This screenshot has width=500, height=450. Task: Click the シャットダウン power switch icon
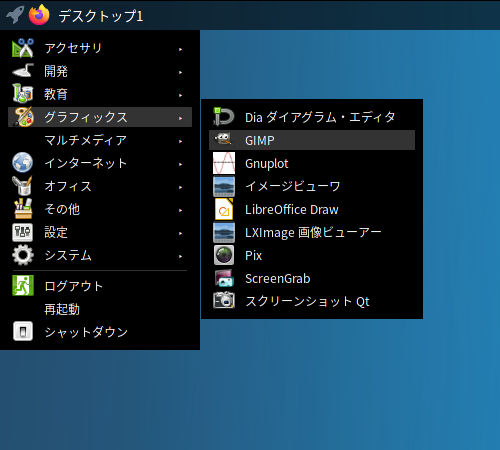(23, 332)
